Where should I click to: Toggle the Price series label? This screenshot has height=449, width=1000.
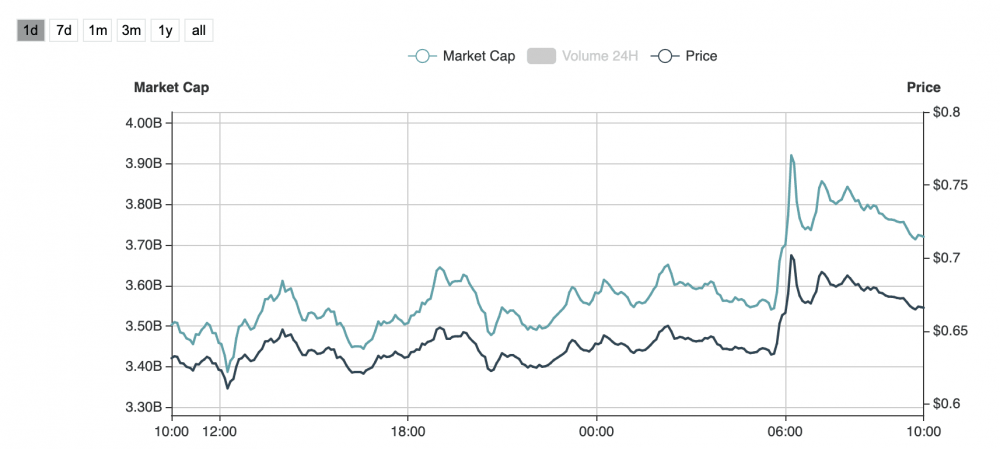tap(700, 56)
